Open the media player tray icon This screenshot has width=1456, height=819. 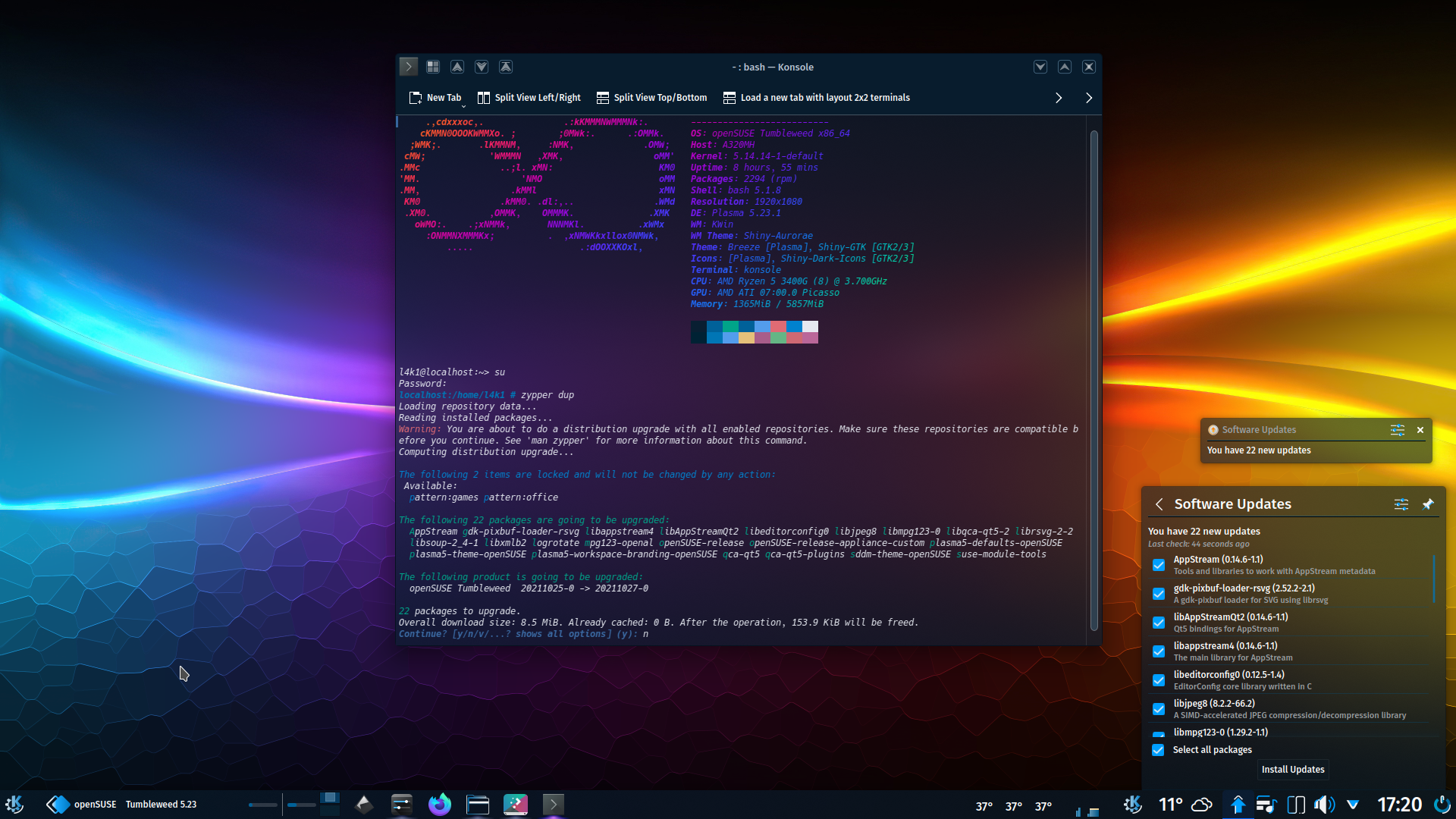(x=1266, y=805)
